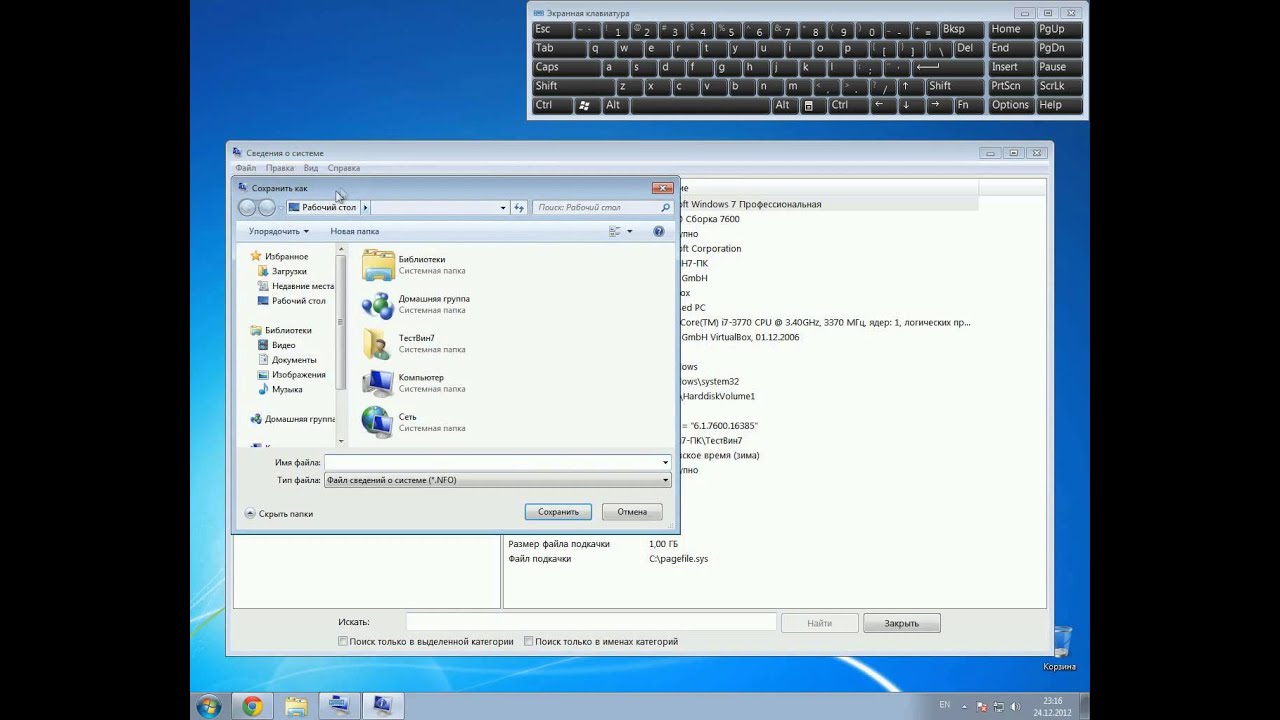The width and height of the screenshot is (1280, 720).
Task: Open the Справка menu in Сведения о системе
Action: [x=344, y=168]
